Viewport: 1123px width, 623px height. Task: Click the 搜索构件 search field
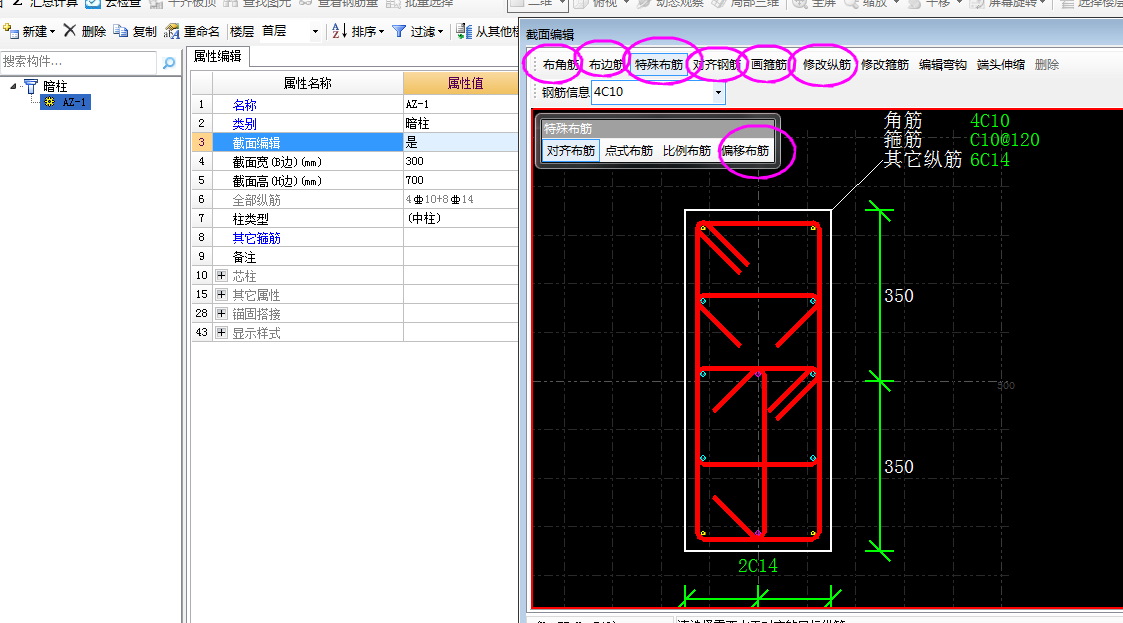(79, 62)
